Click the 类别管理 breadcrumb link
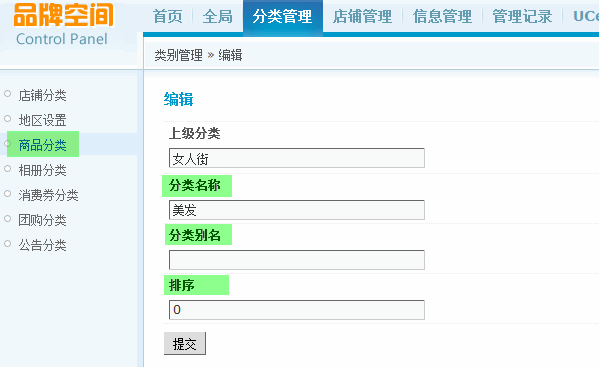The height and width of the screenshot is (367, 600). click(x=178, y=55)
